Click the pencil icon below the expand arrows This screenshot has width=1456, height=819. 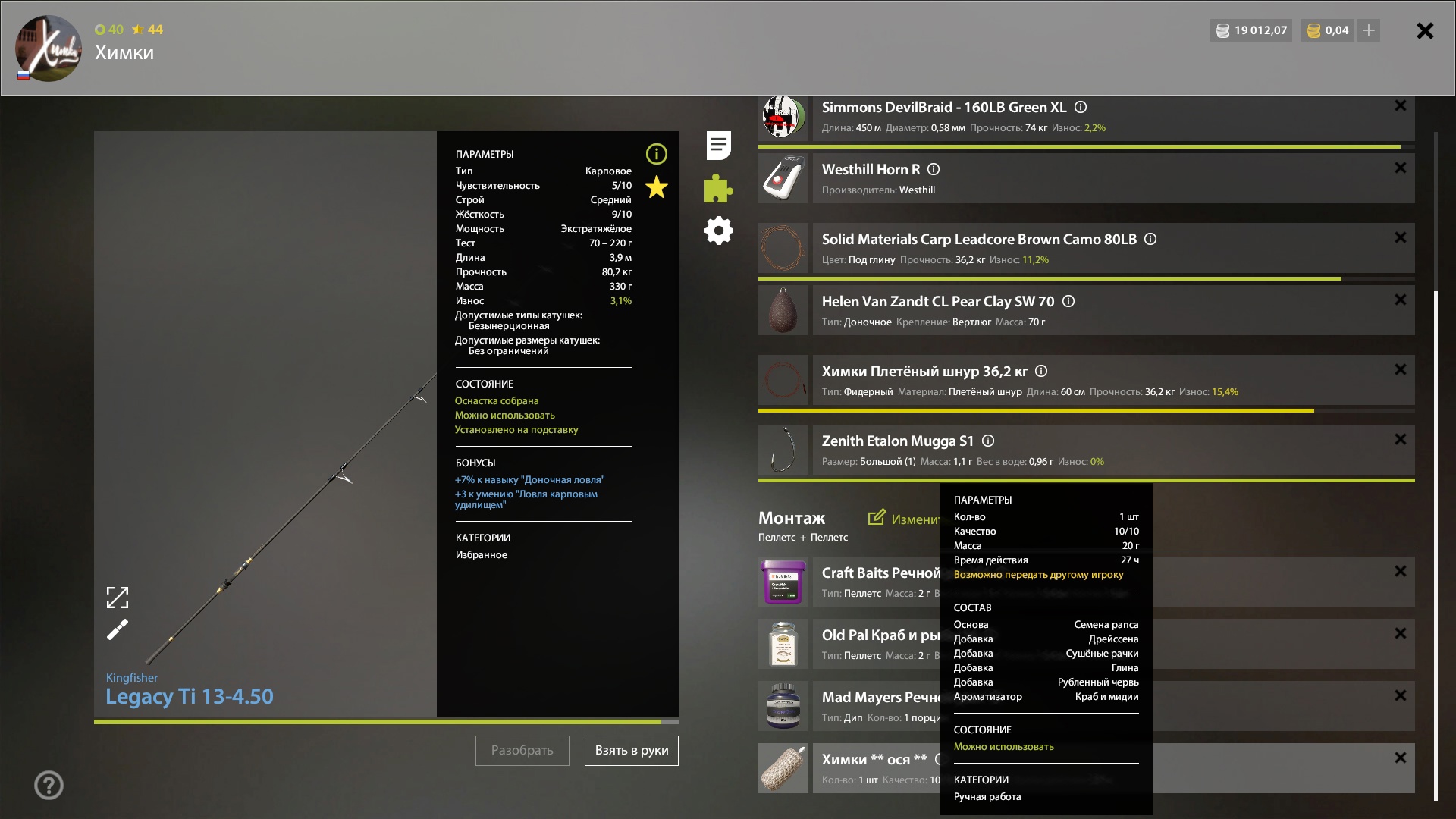[x=118, y=629]
